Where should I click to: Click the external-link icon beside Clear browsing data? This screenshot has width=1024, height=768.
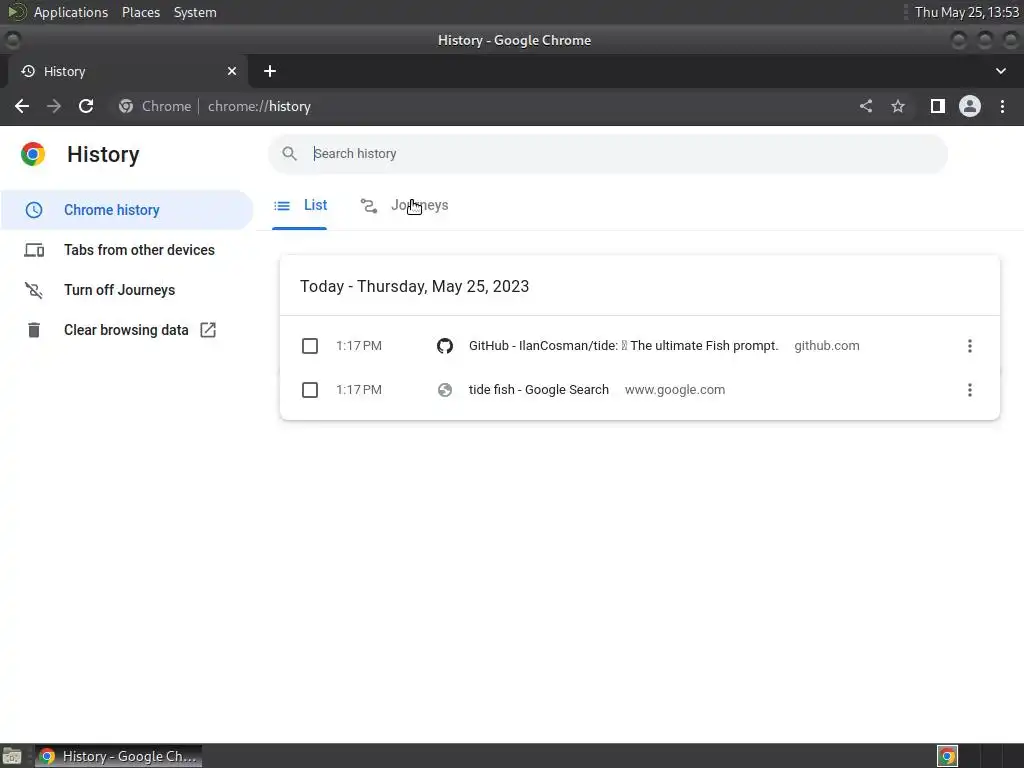[208, 330]
